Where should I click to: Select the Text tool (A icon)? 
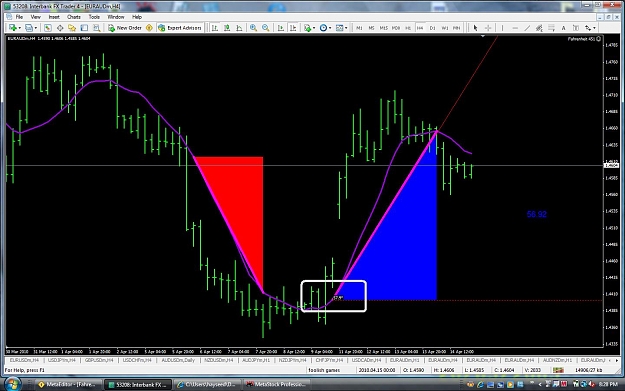coord(563,28)
